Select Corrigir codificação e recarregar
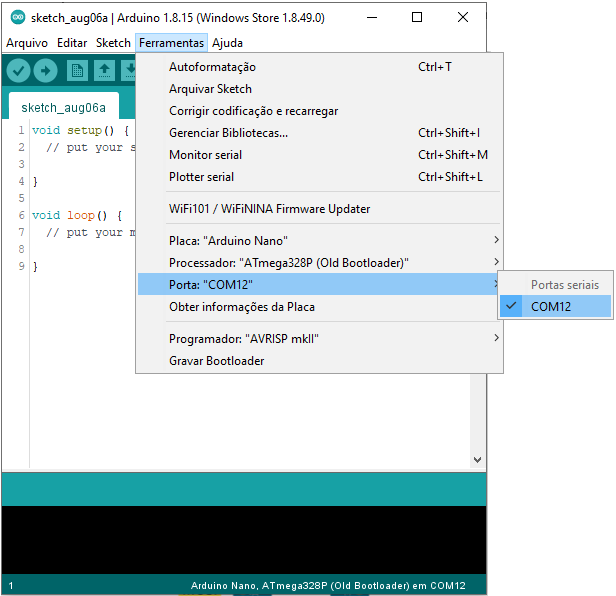Viewport: 616px width, 596px height. click(x=320, y=111)
